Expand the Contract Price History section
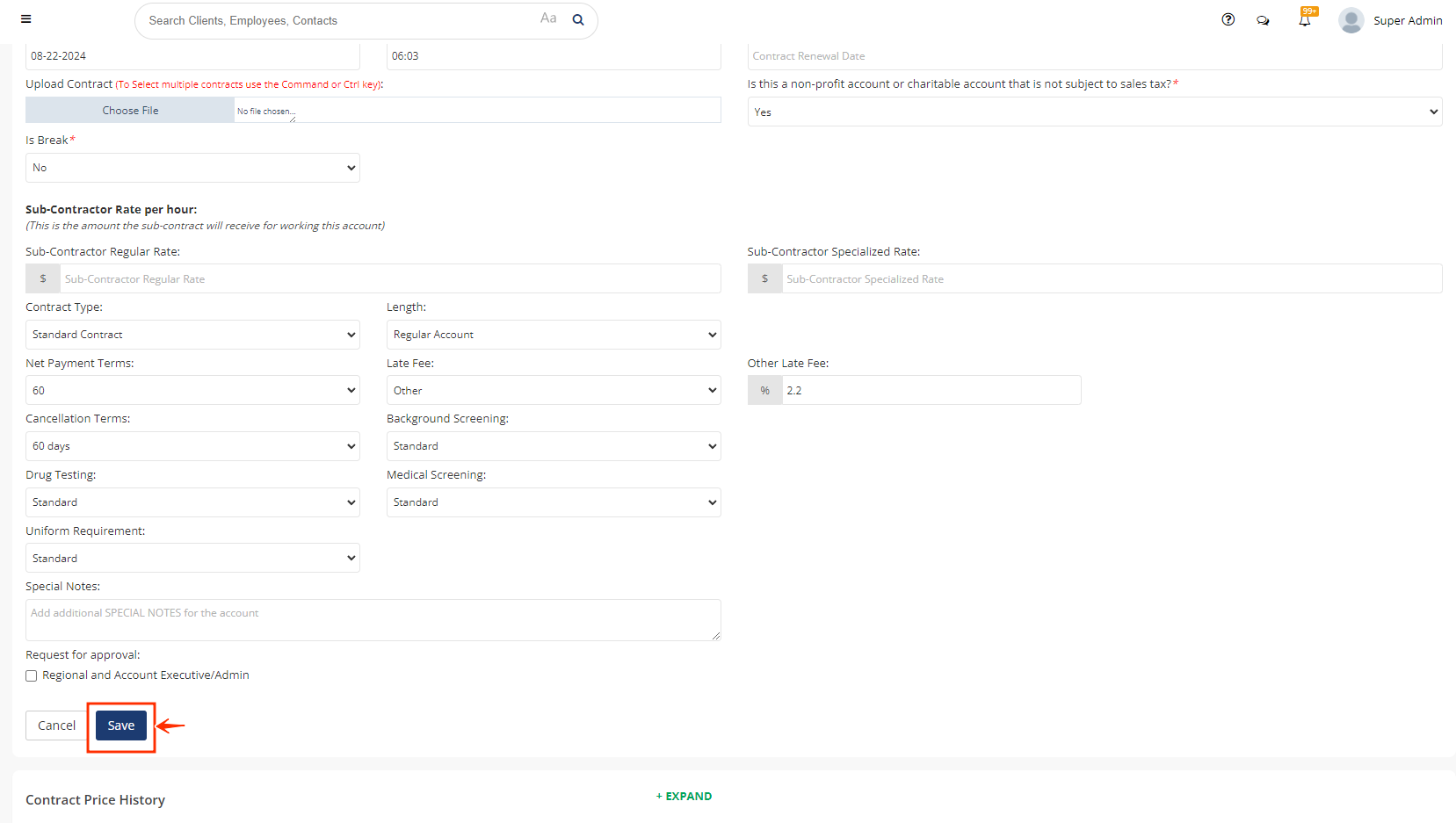This screenshot has height=823, width=1456. 684,797
